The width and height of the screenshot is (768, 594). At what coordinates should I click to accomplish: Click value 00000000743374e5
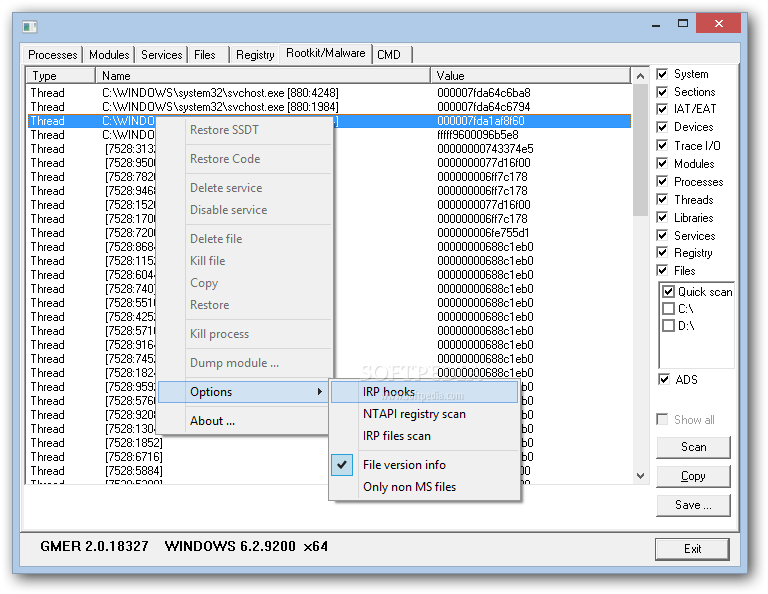485,149
